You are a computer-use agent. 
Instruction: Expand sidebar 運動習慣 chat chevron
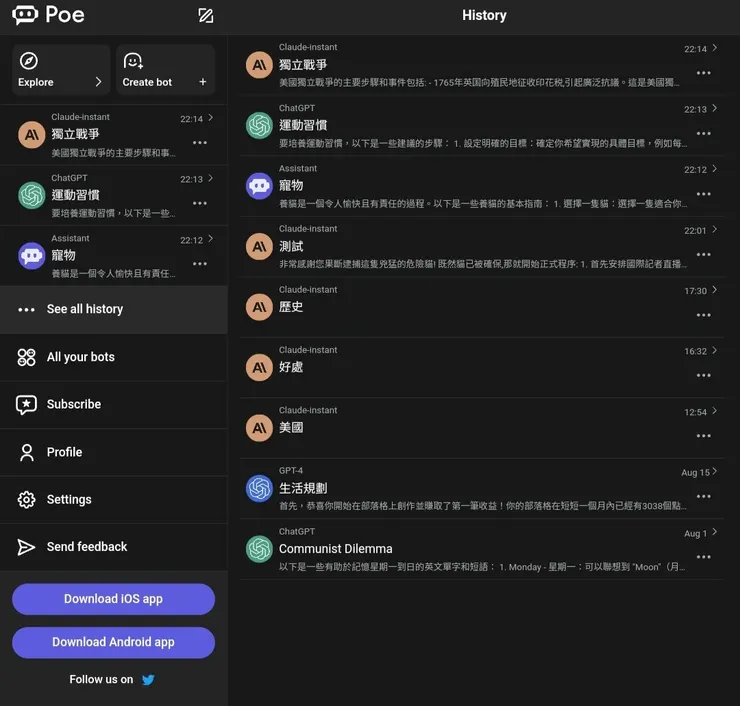(x=210, y=178)
